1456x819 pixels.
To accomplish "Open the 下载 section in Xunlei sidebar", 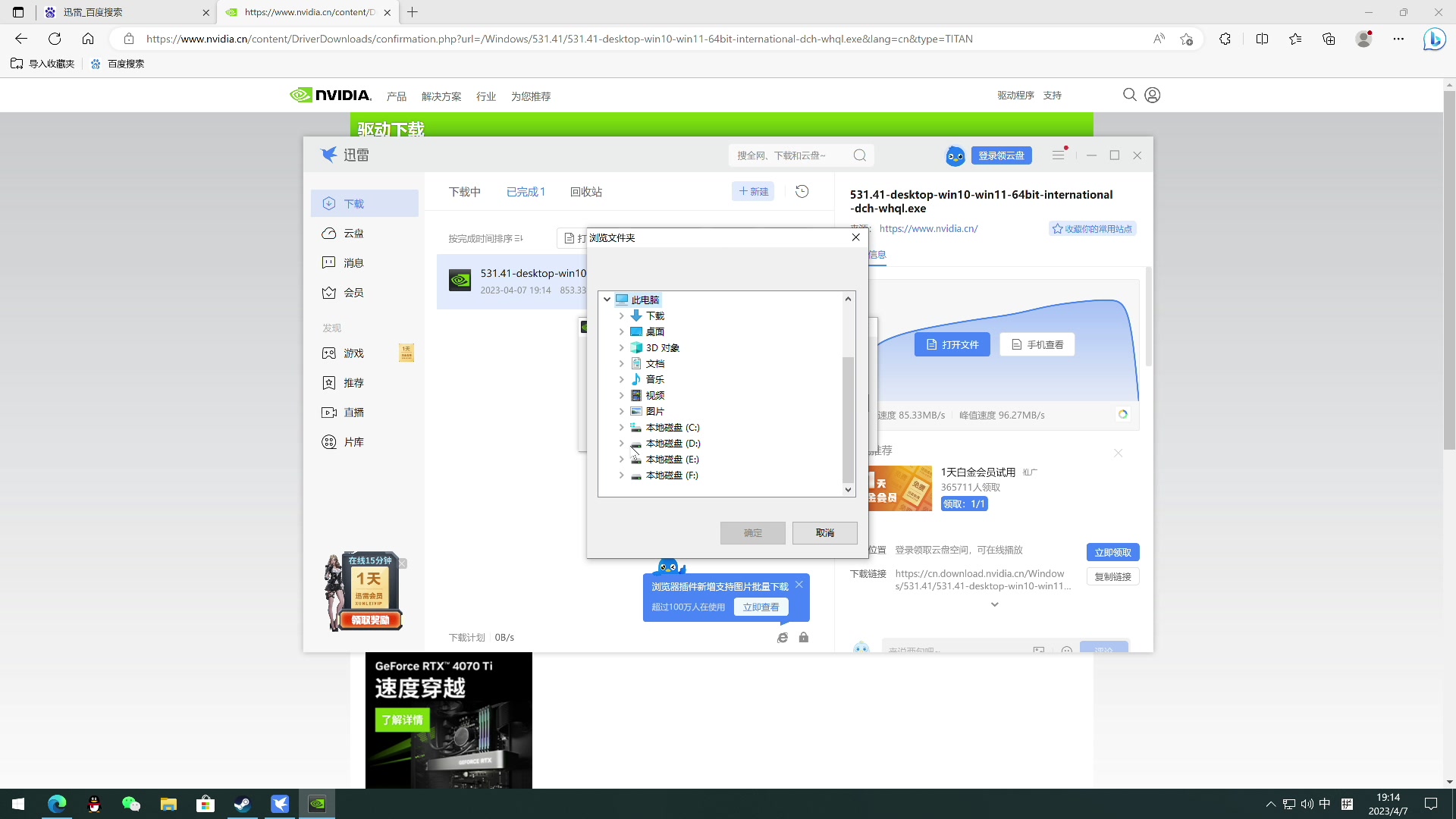I will click(x=365, y=203).
